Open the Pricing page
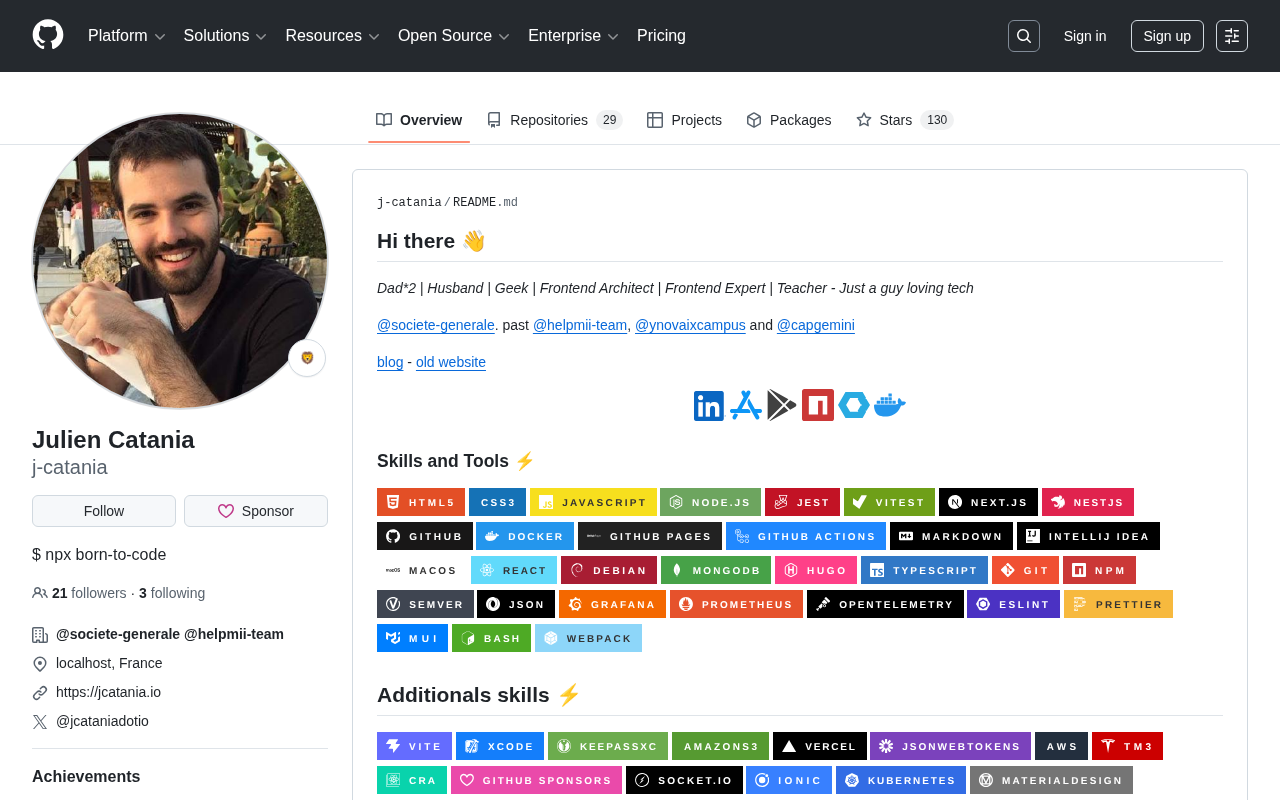The width and height of the screenshot is (1280, 800). 661,36
